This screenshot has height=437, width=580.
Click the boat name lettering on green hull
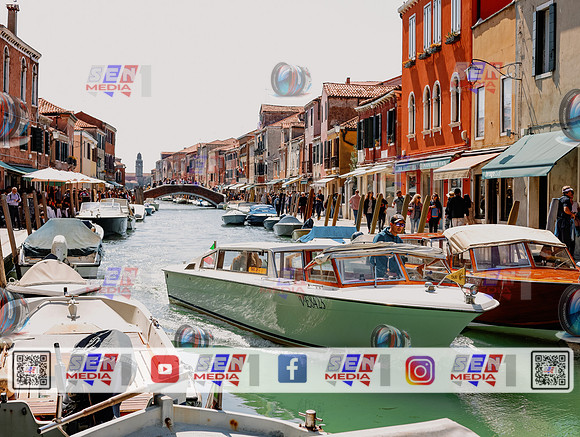[x=312, y=302]
